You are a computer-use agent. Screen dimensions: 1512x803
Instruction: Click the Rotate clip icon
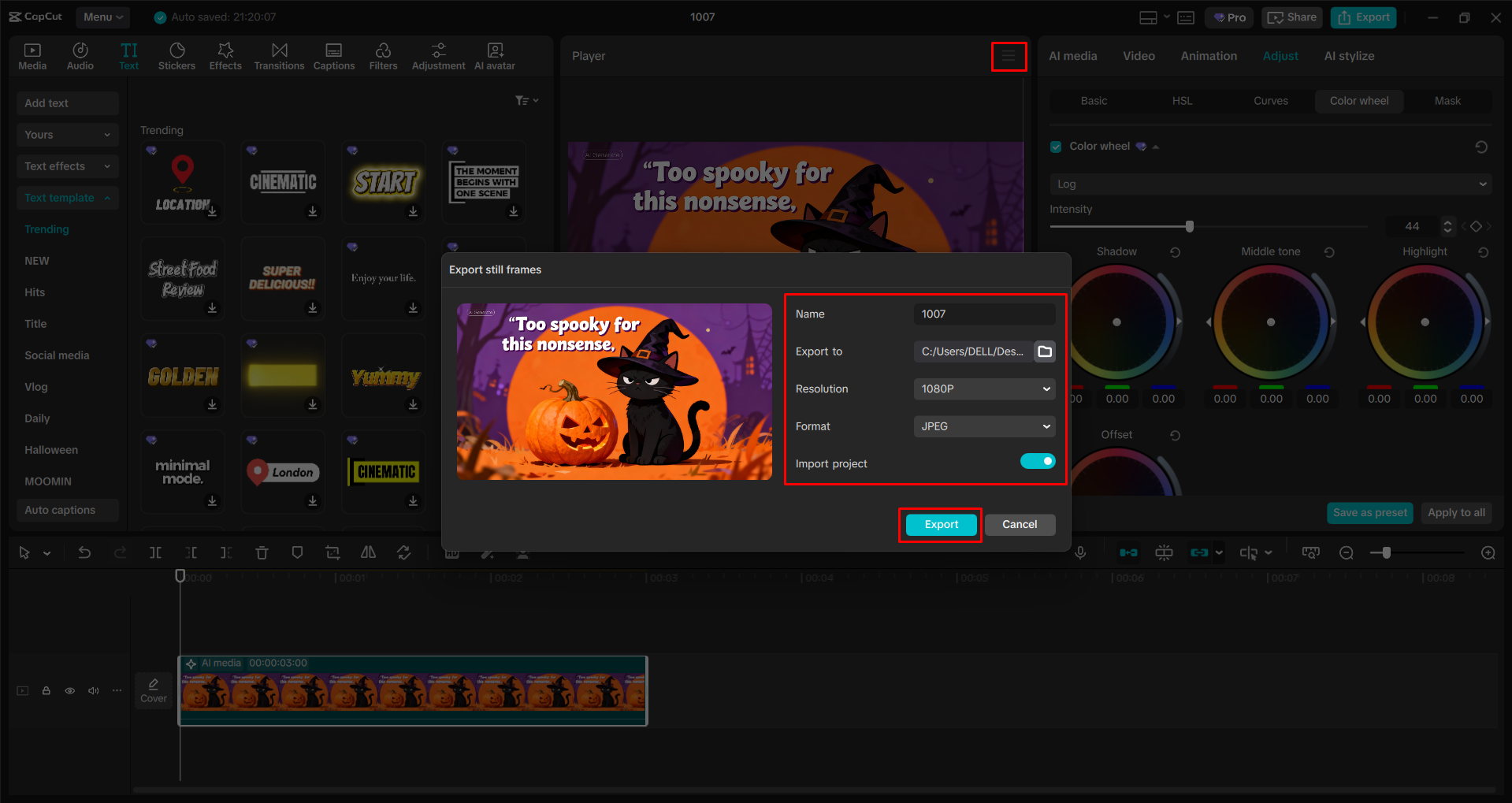(403, 553)
